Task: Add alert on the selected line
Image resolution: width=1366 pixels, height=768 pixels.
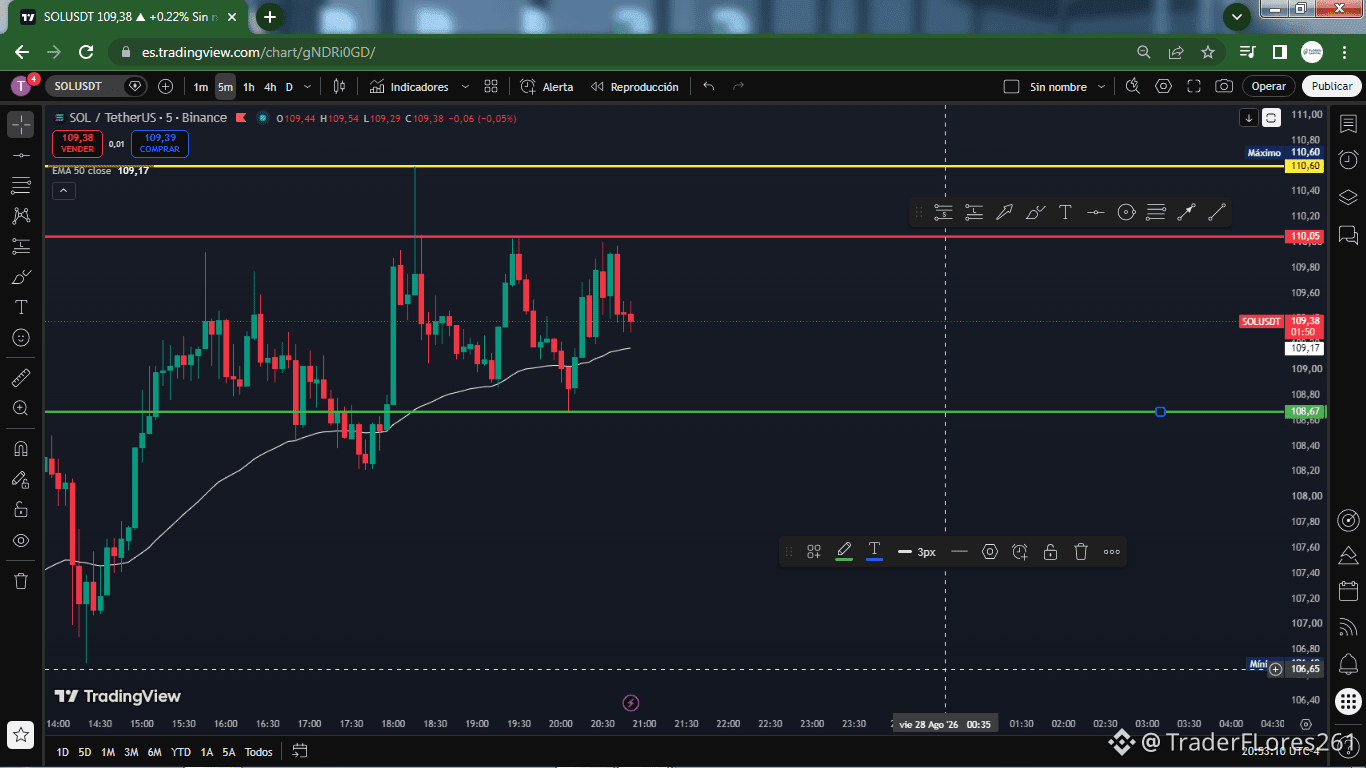Action: click(1020, 551)
